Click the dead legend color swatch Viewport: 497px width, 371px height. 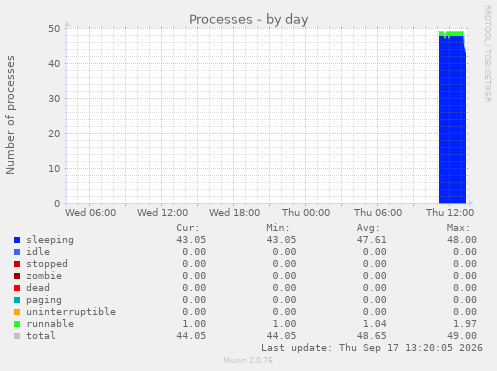pos(17,288)
